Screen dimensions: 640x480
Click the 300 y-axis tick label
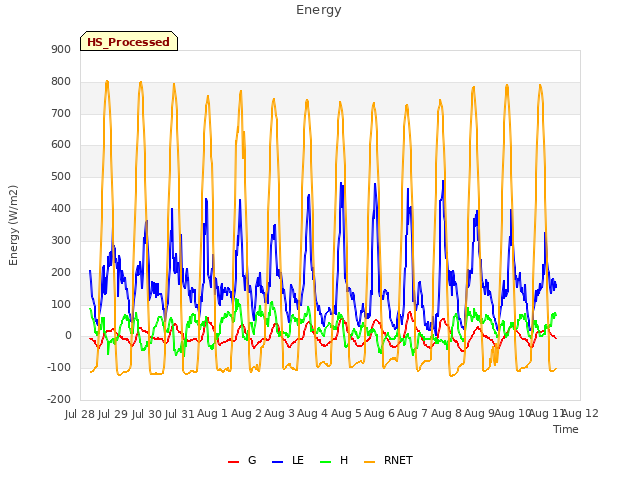click(61, 240)
